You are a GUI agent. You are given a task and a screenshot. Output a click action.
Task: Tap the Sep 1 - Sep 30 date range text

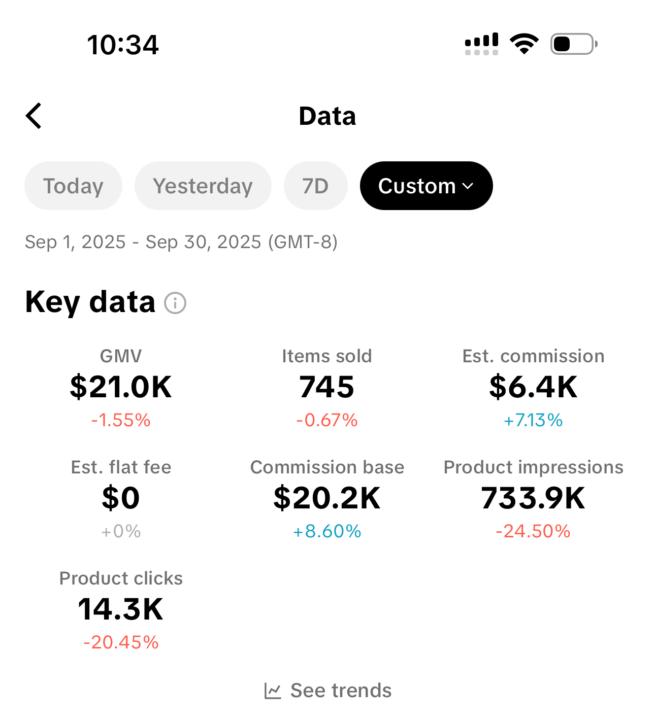tap(181, 242)
